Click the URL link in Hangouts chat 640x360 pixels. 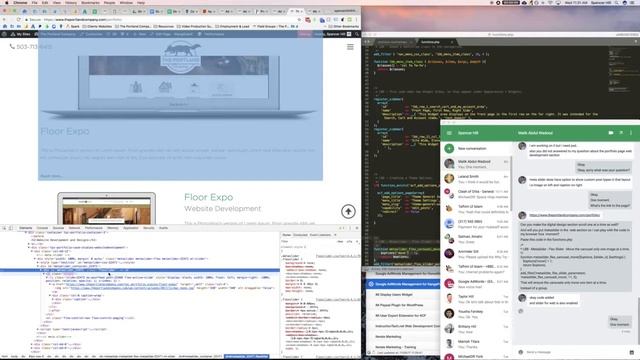564,215
